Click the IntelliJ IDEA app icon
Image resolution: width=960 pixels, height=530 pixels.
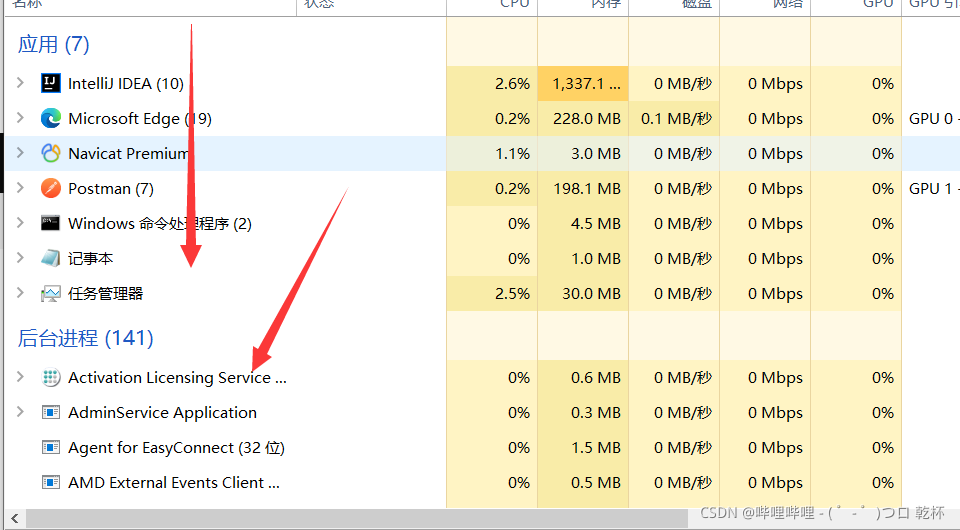tap(50, 83)
